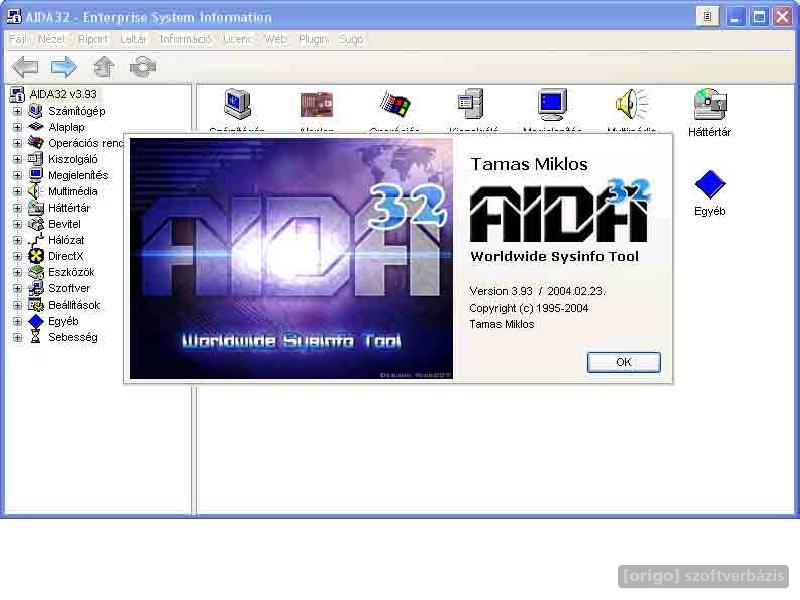Click the 'Copyright (c) 1995-2004' text
Image resolution: width=800 pixels, height=600 pixels.
pos(529,308)
